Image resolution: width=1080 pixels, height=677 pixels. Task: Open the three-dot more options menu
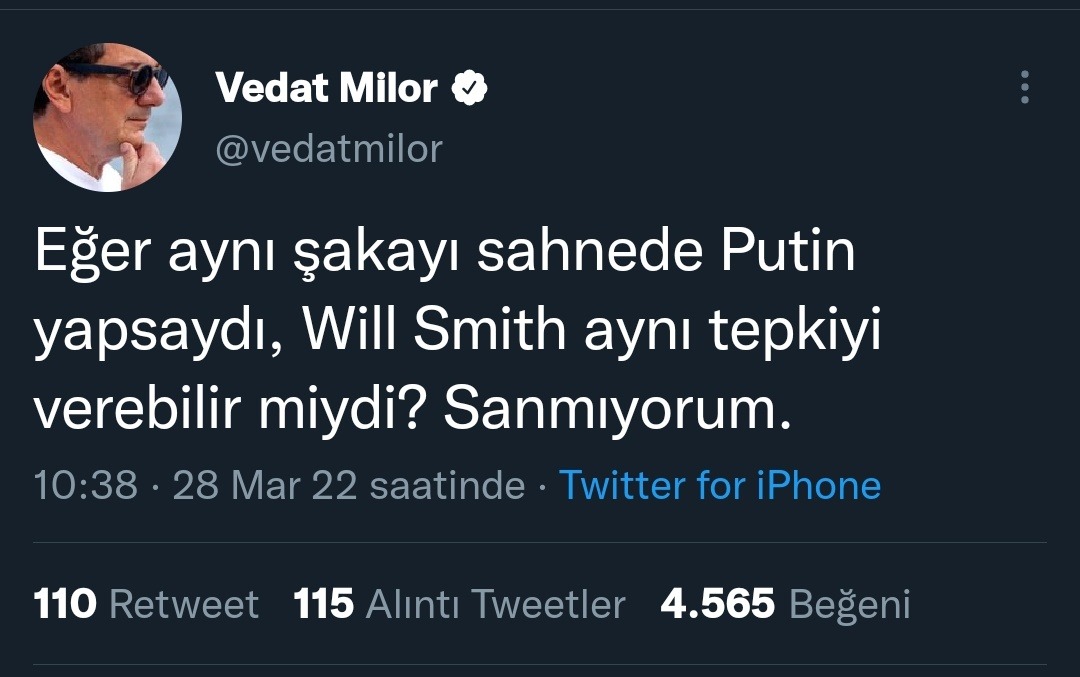[1024, 88]
